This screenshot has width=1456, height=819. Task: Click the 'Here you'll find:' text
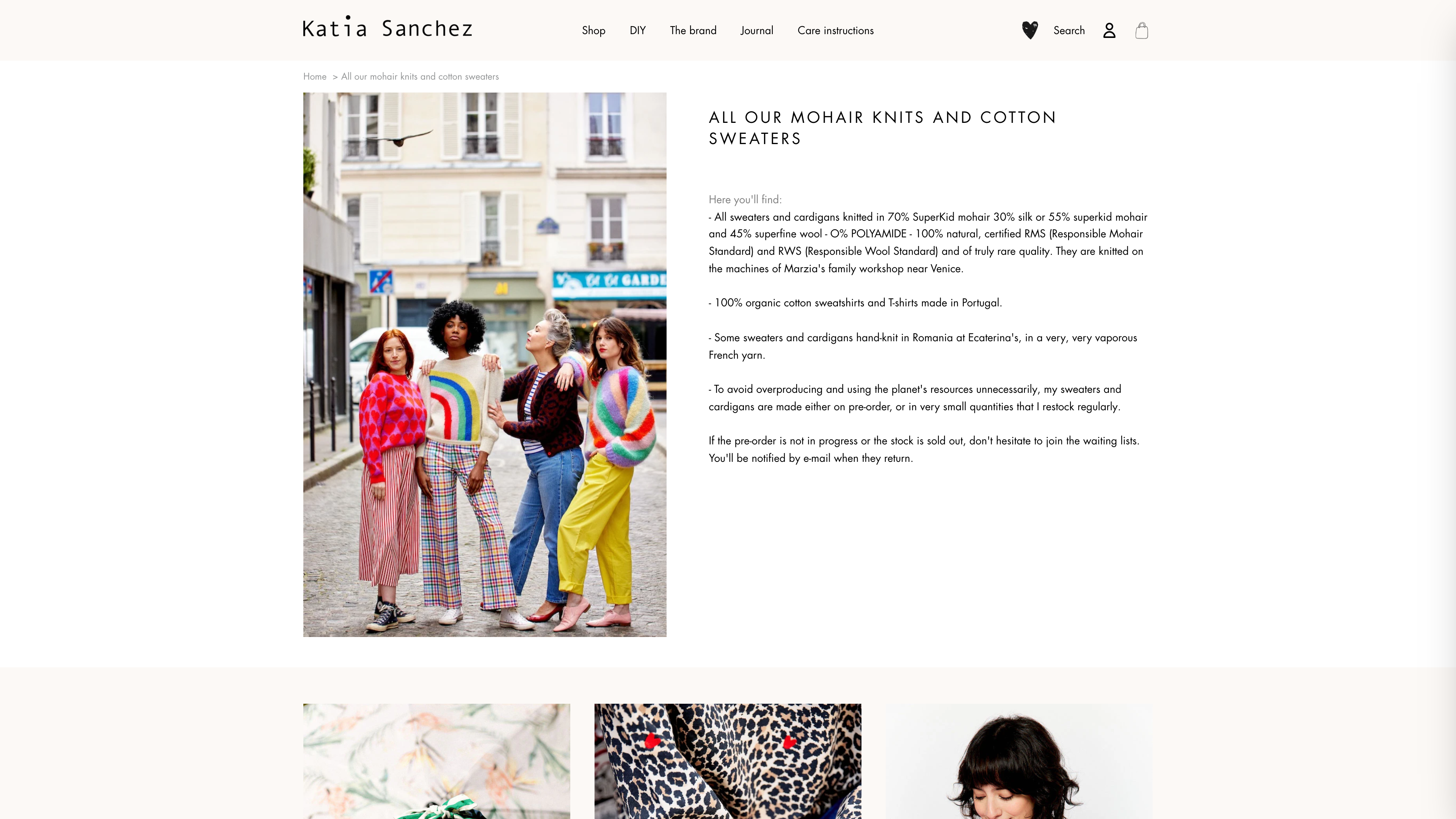click(745, 199)
